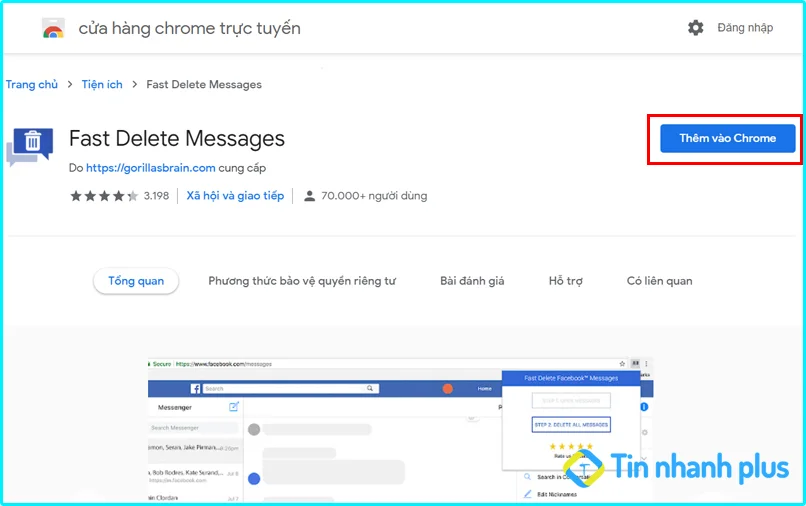
Task: Click the Facebook search box in preview
Action: click(x=291, y=389)
